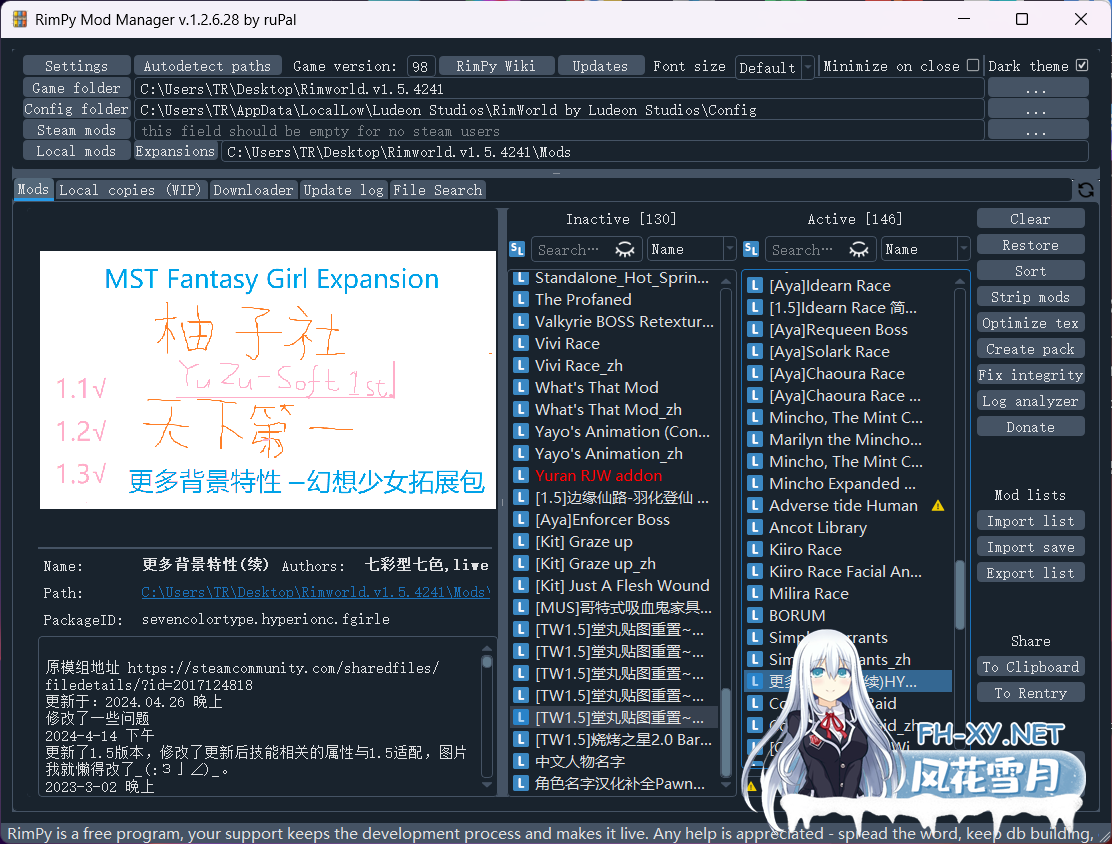Toggle the eye icon in the Active search box

859,249
